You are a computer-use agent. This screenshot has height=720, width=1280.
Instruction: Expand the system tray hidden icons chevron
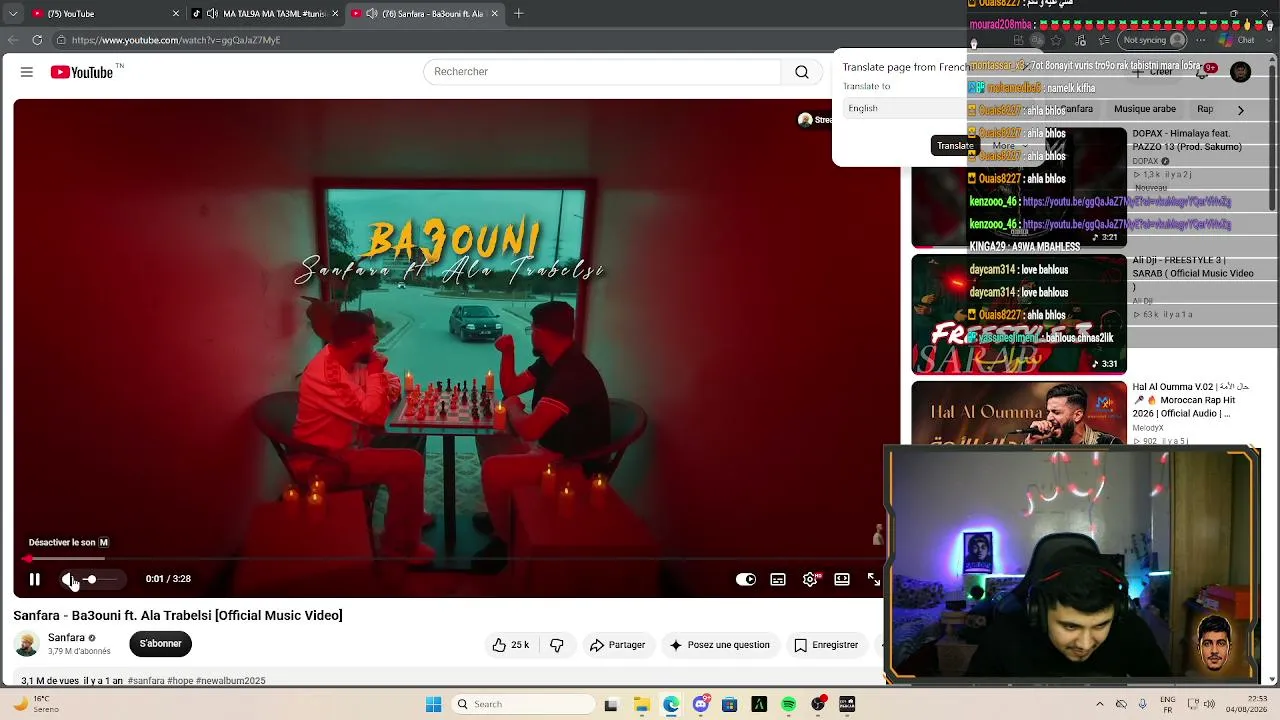coord(1100,704)
